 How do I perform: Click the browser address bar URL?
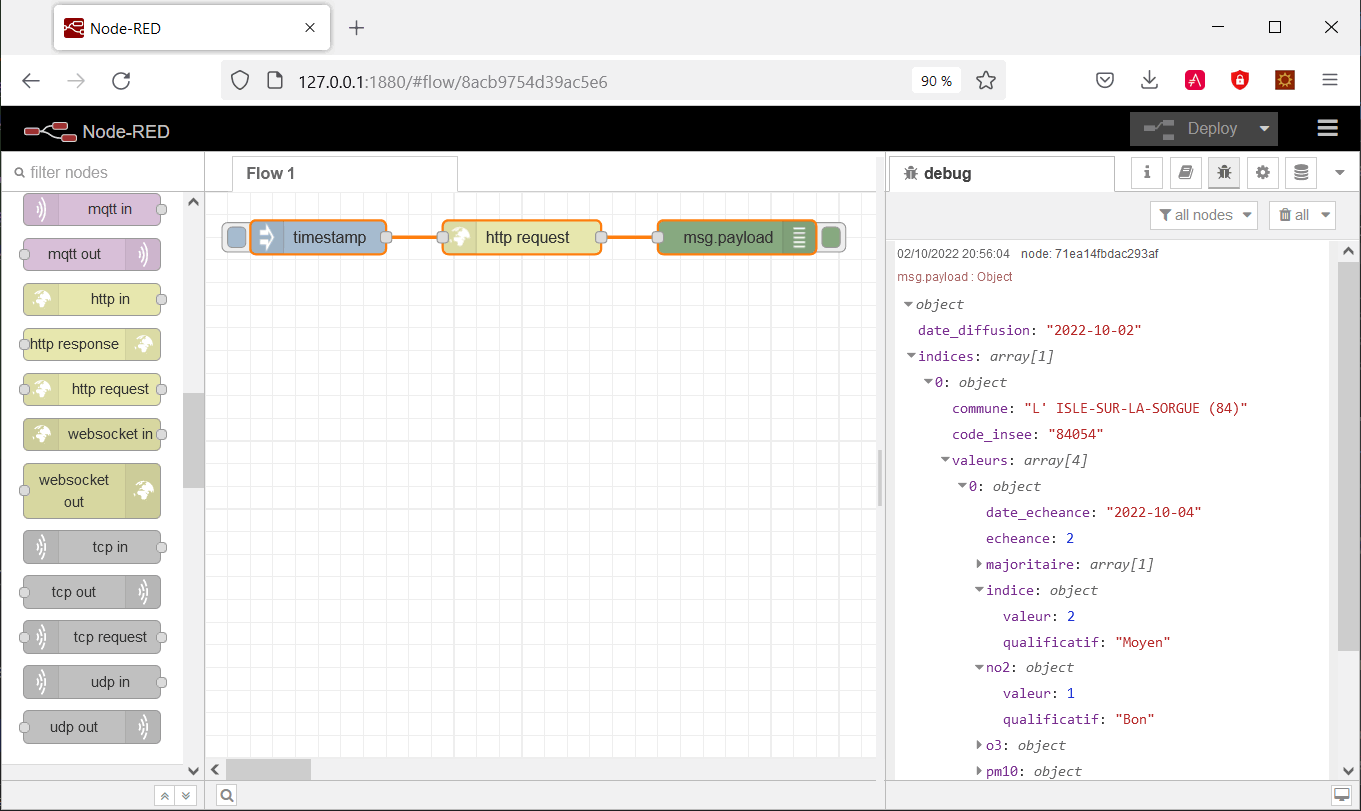point(453,81)
